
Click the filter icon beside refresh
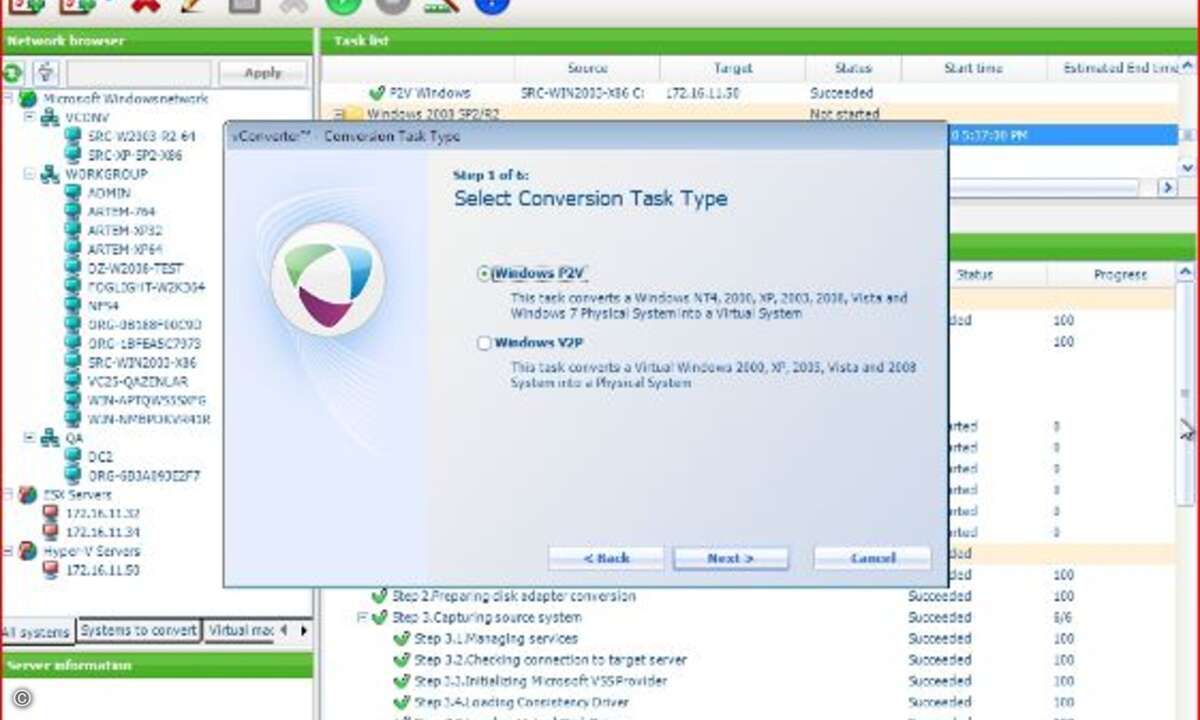tap(46, 73)
